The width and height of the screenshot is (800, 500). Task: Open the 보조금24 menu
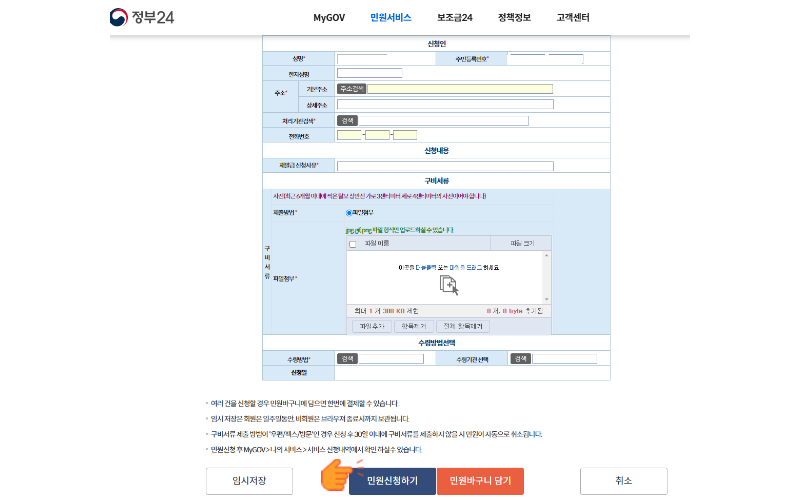pos(455,18)
